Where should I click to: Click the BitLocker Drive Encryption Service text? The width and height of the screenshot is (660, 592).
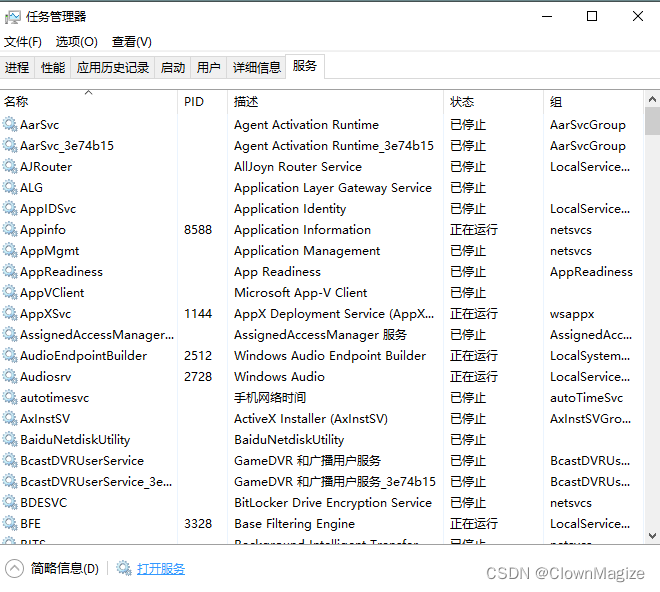[333, 503]
